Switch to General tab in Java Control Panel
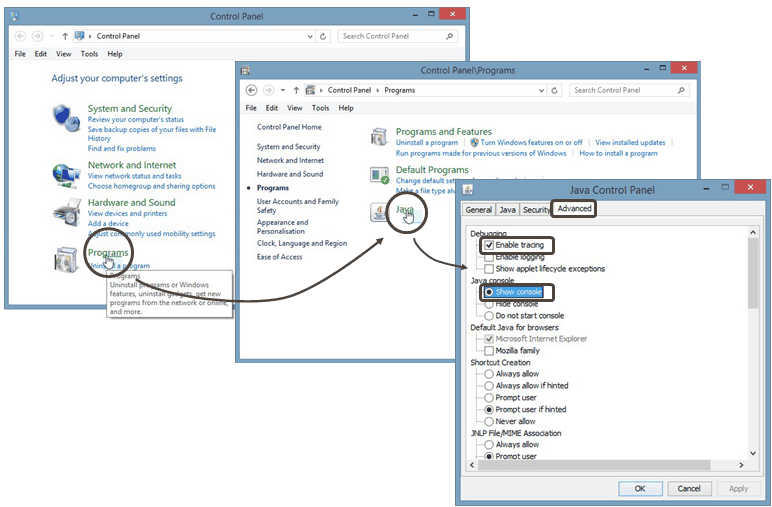772x507 pixels. tap(479, 210)
